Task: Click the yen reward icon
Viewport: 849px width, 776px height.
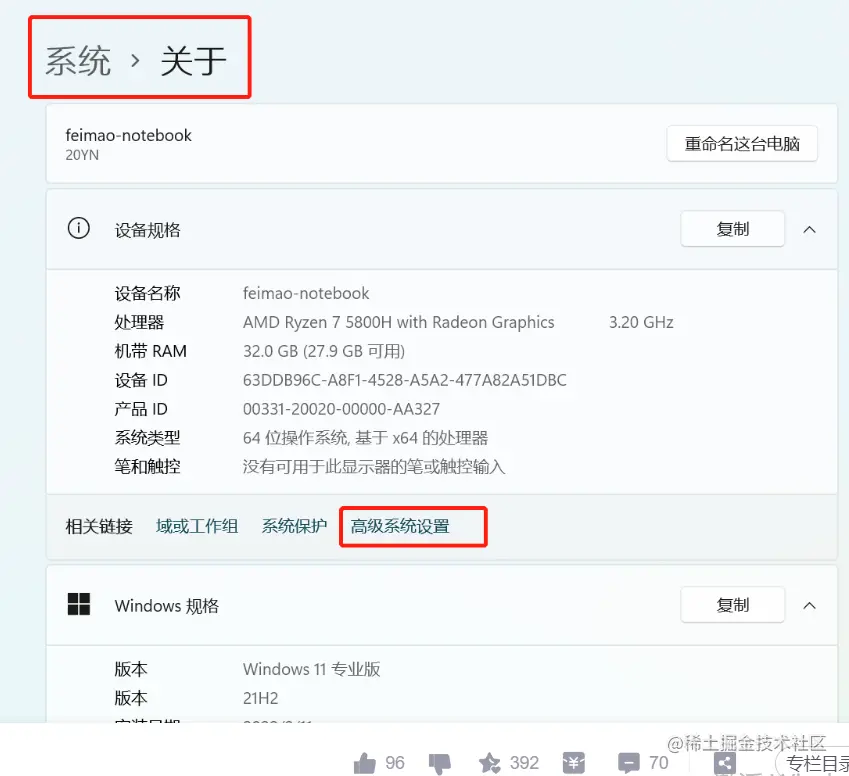Action: [x=573, y=763]
